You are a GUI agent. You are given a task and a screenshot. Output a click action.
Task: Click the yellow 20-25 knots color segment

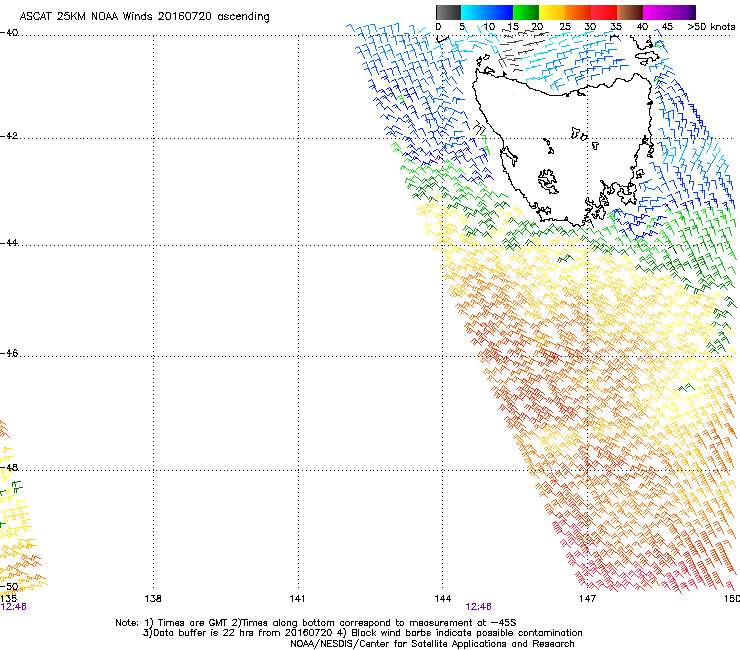[x=552, y=12]
